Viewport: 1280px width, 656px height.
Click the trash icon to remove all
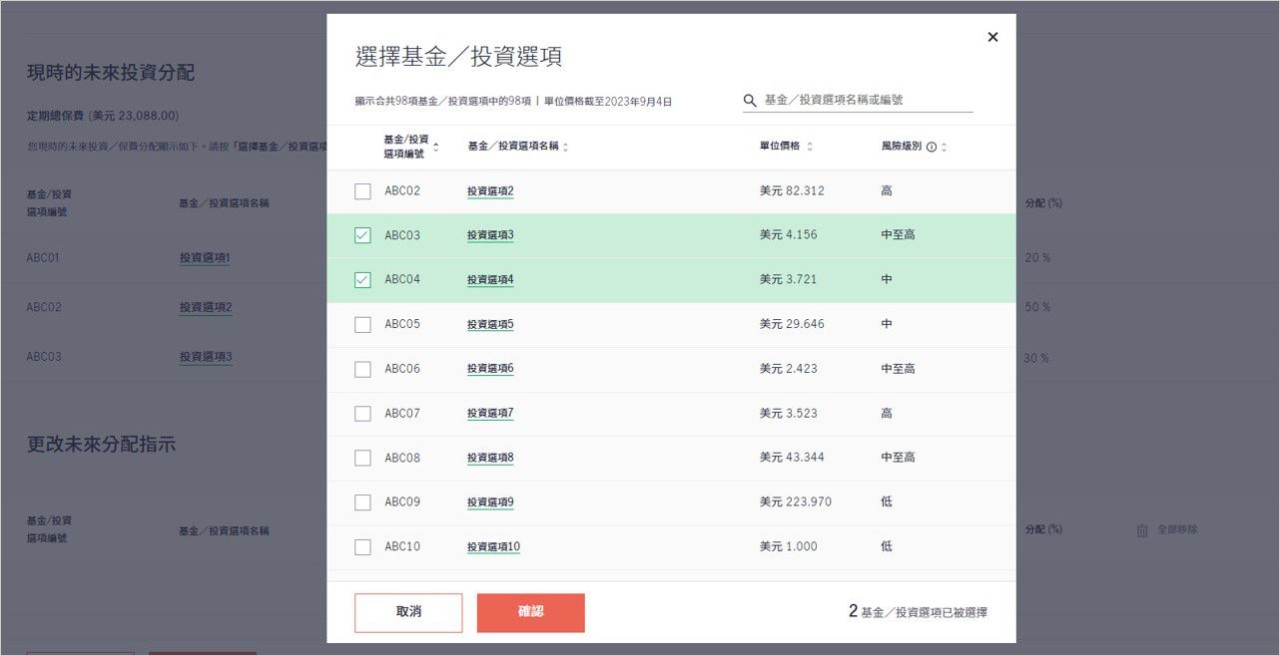(1142, 530)
